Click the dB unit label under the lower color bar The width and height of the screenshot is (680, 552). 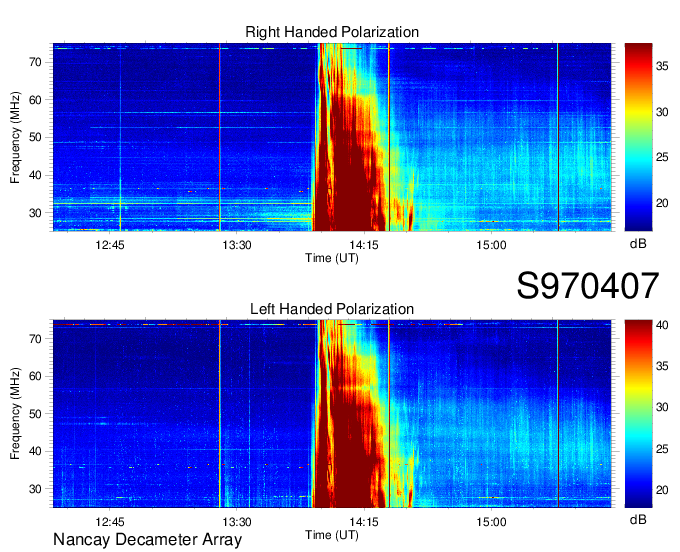click(638, 519)
